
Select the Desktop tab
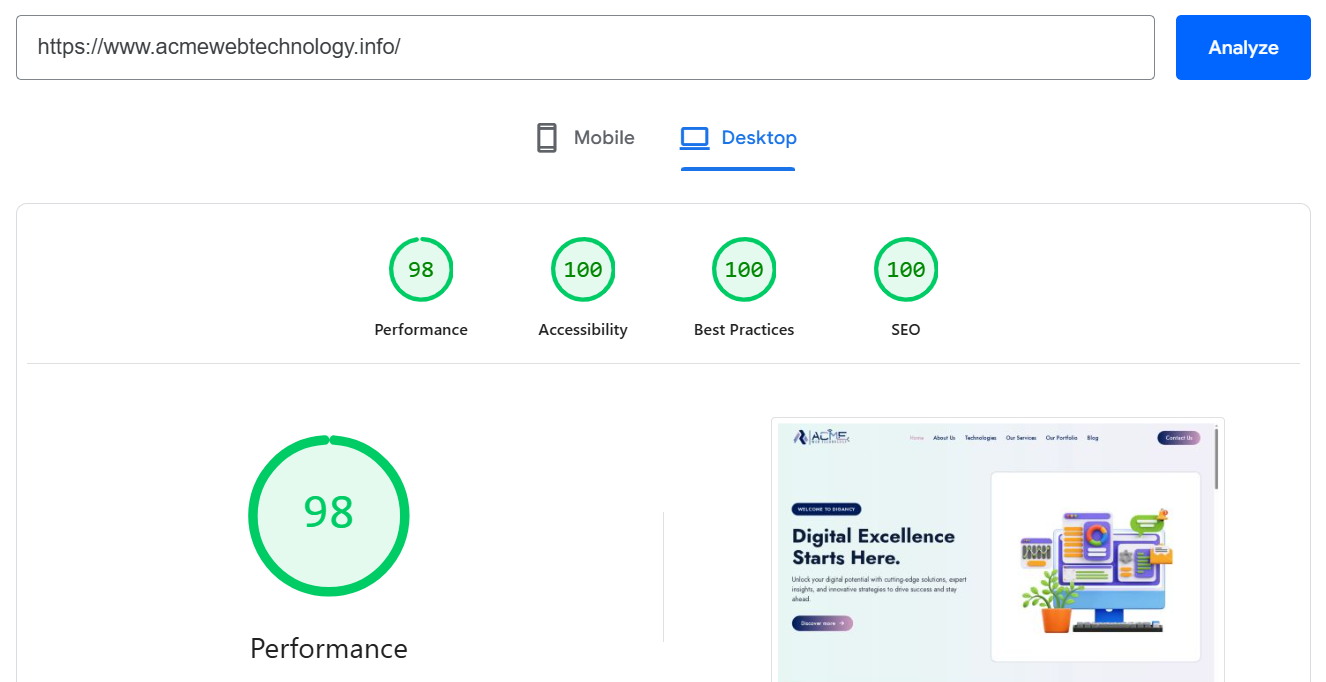pyautogui.click(x=738, y=137)
